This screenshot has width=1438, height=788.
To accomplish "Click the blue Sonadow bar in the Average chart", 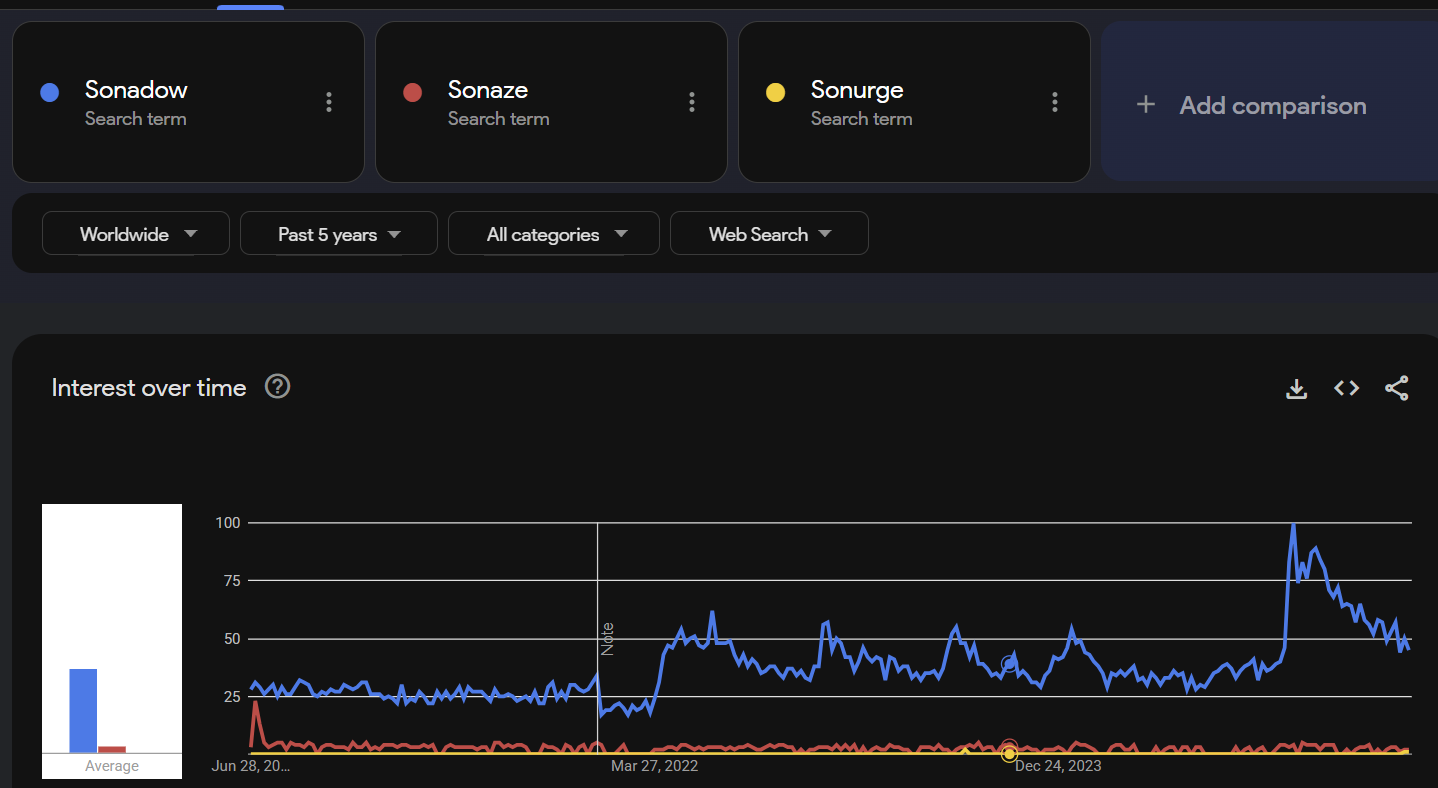I will click(x=83, y=710).
